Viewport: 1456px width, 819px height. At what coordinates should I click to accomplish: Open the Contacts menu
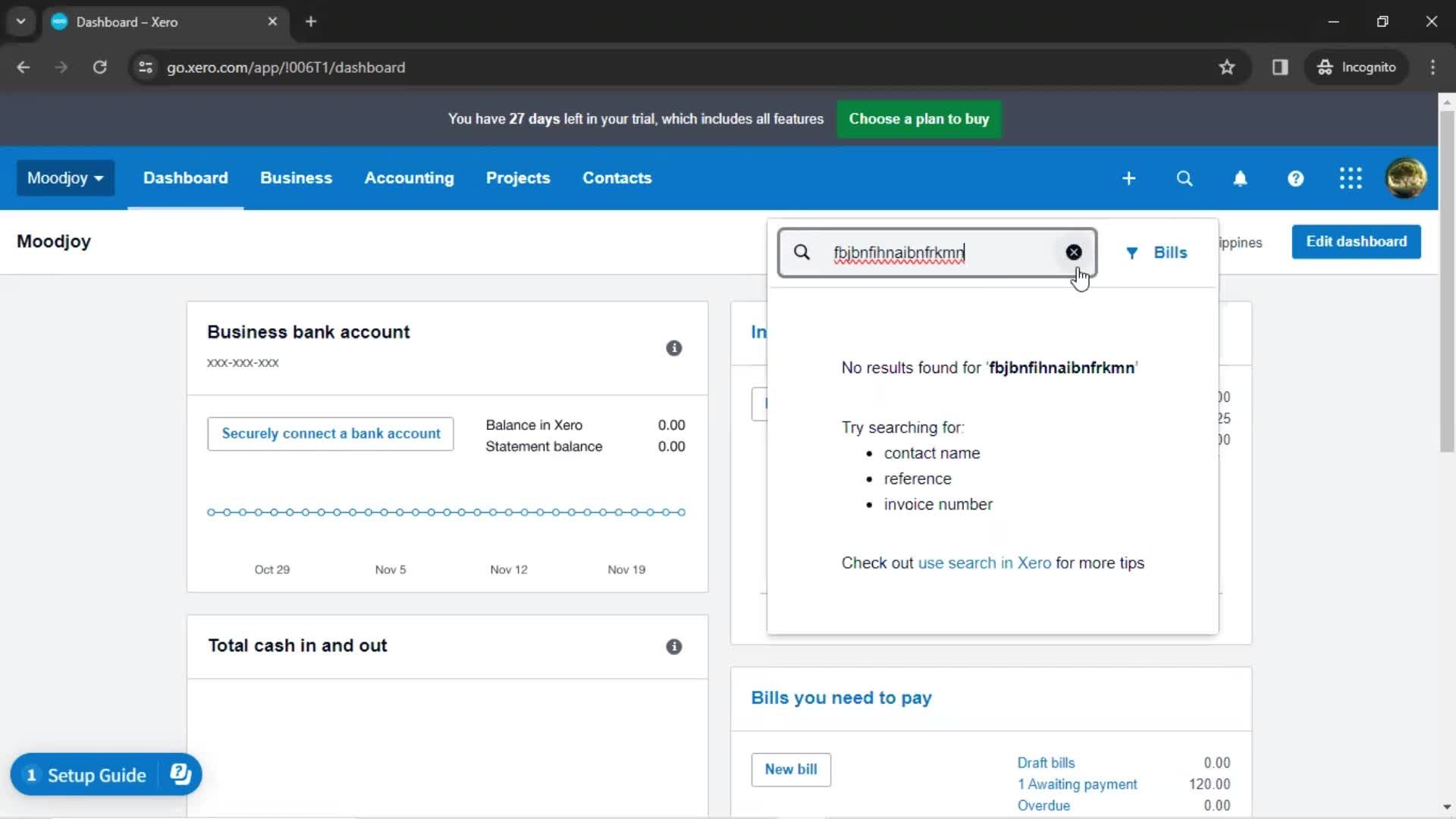(617, 178)
